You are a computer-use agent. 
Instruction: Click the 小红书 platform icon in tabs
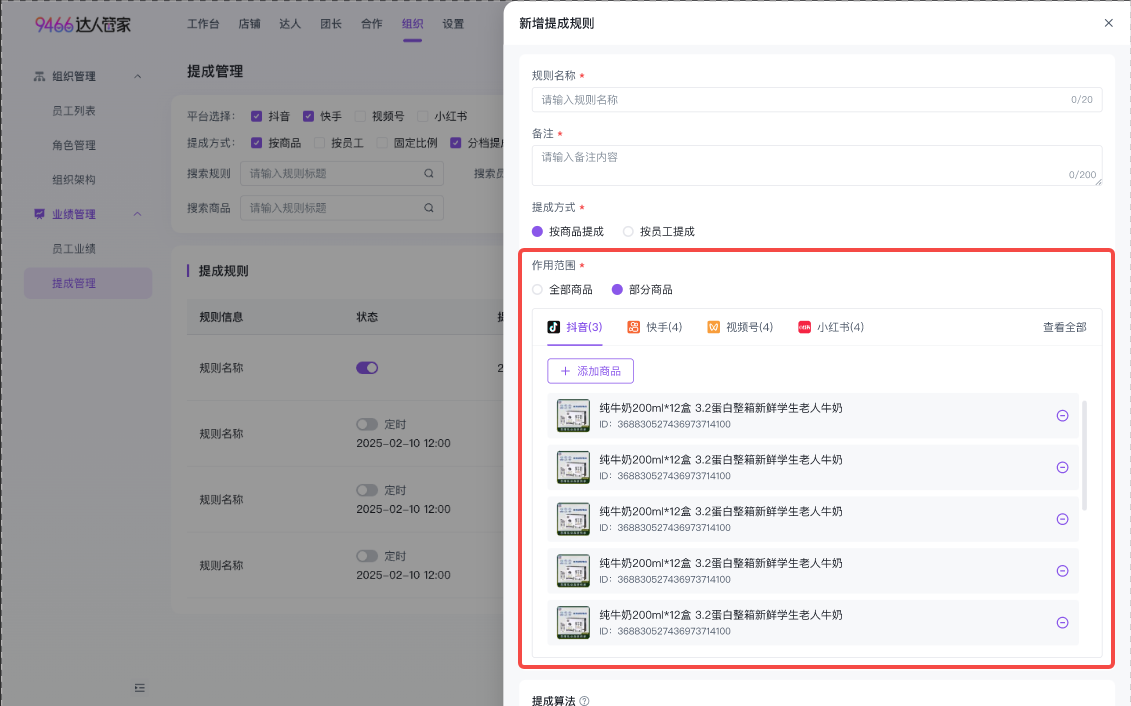pos(804,327)
